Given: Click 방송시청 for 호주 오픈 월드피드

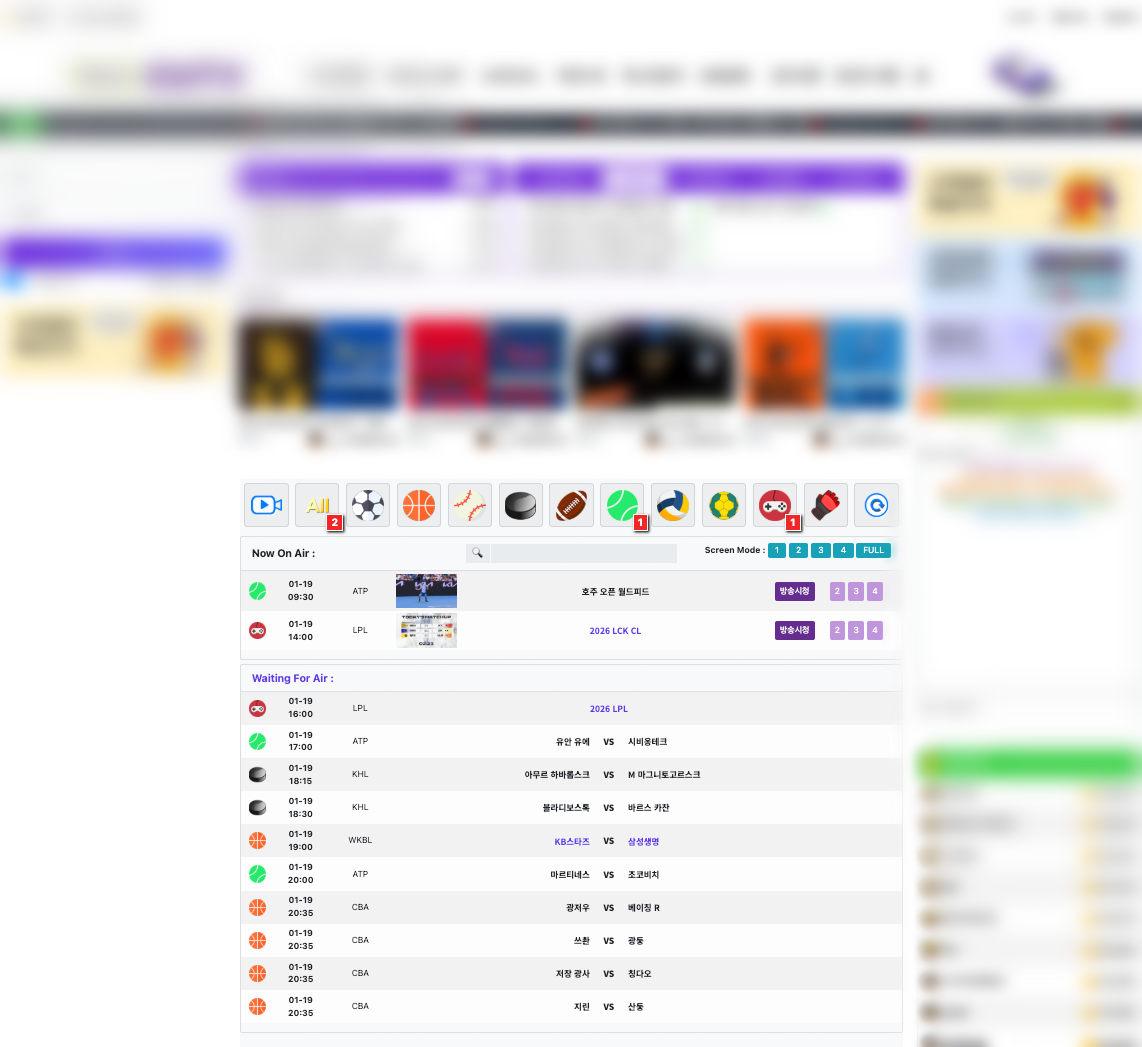Looking at the screenshot, I should coord(795,591).
